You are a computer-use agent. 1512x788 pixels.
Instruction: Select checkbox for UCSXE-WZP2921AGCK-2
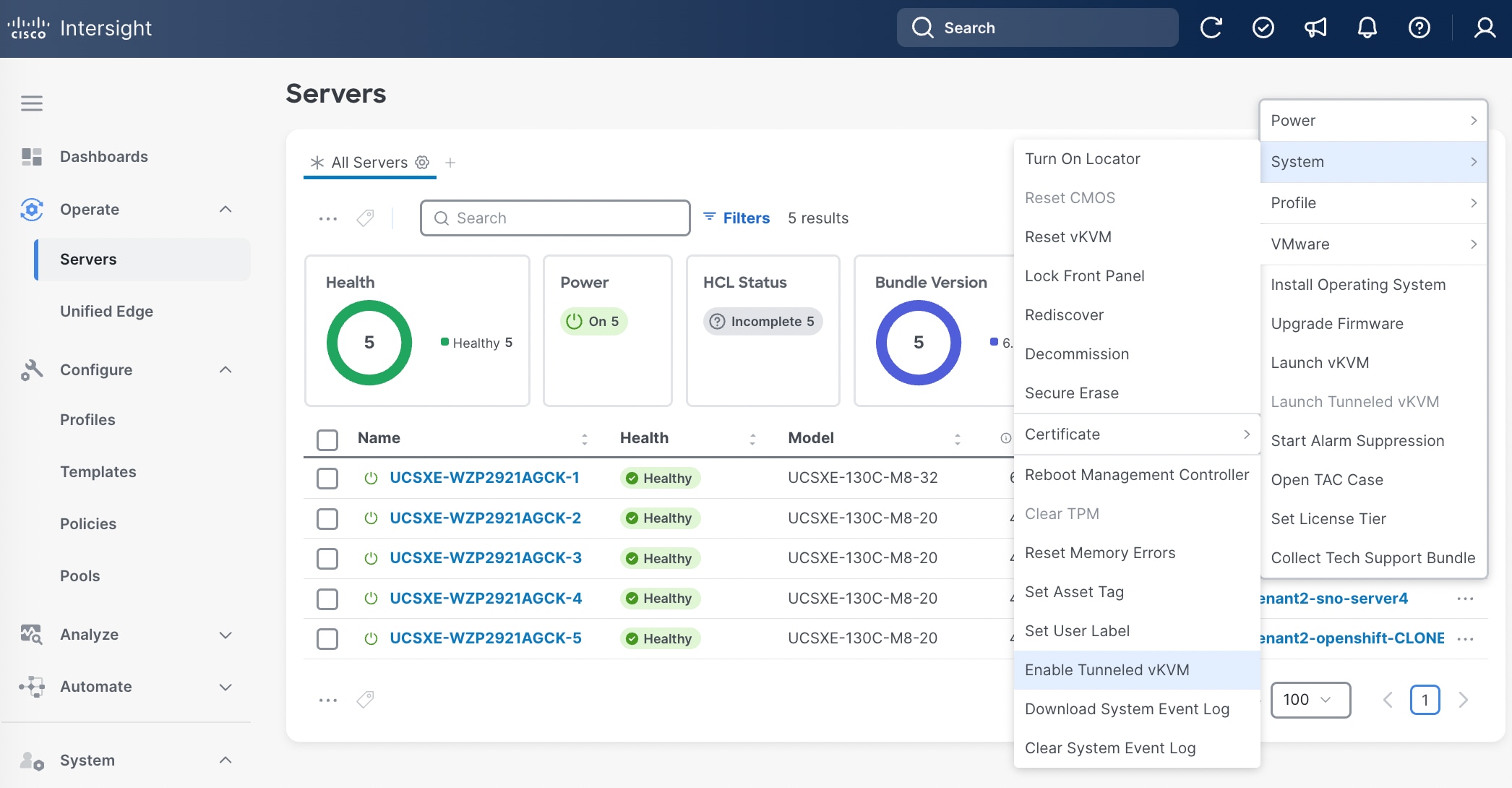[327, 518]
